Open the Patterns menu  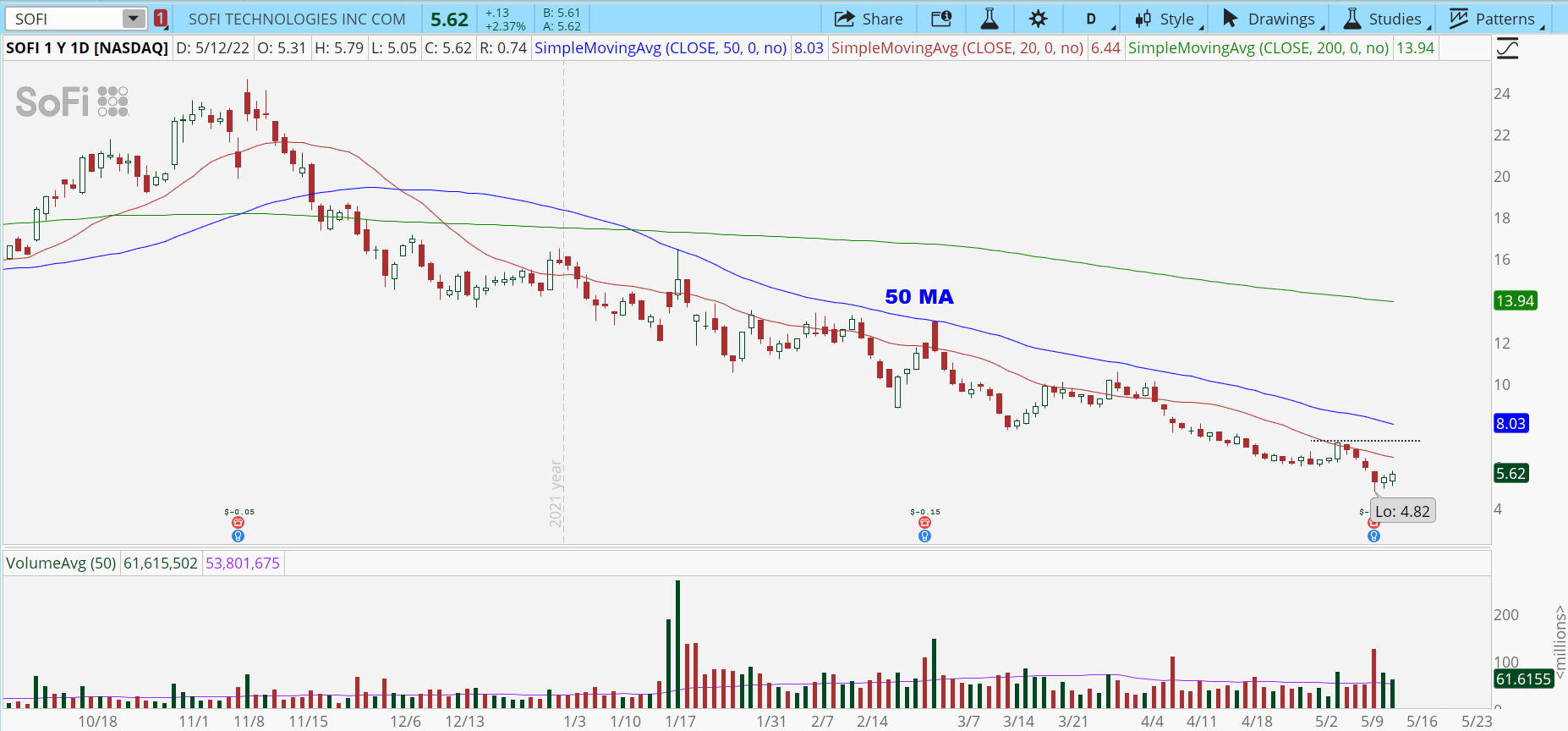[1497, 19]
